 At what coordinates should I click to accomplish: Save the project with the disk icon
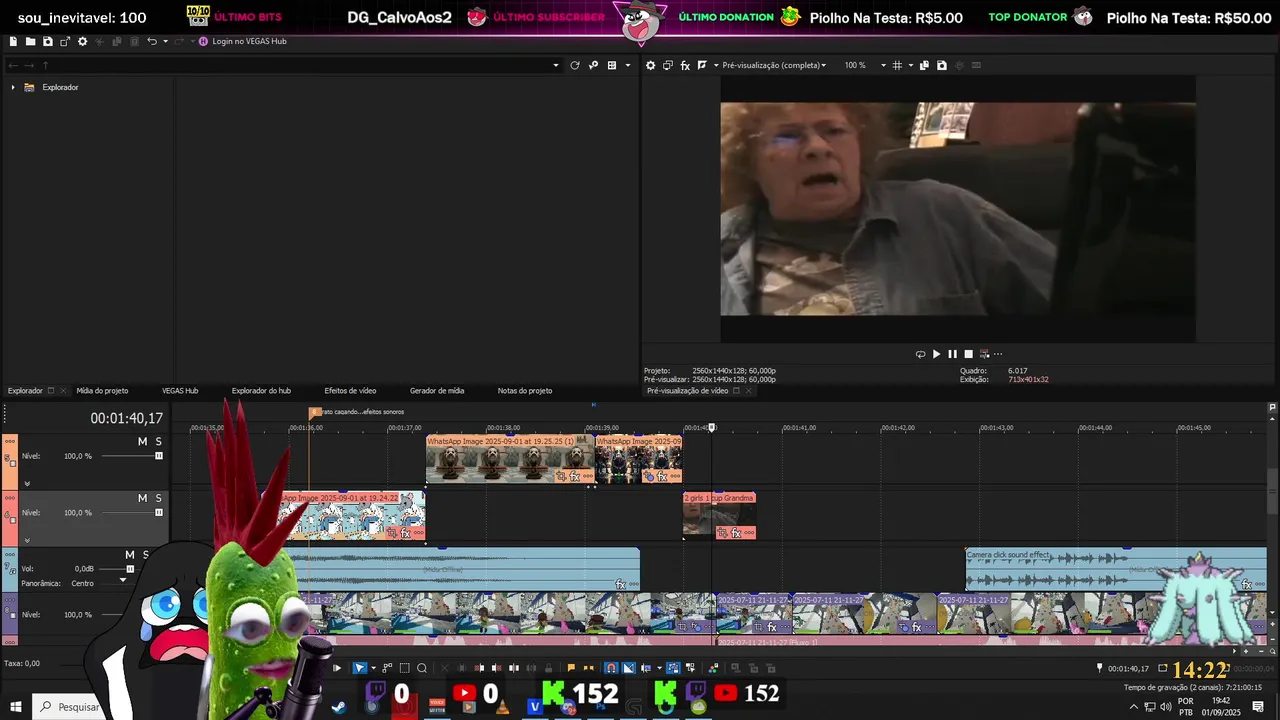pos(47,41)
